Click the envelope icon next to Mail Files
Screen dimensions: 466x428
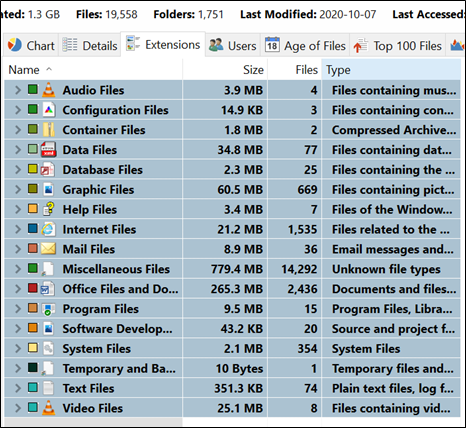pos(48,249)
